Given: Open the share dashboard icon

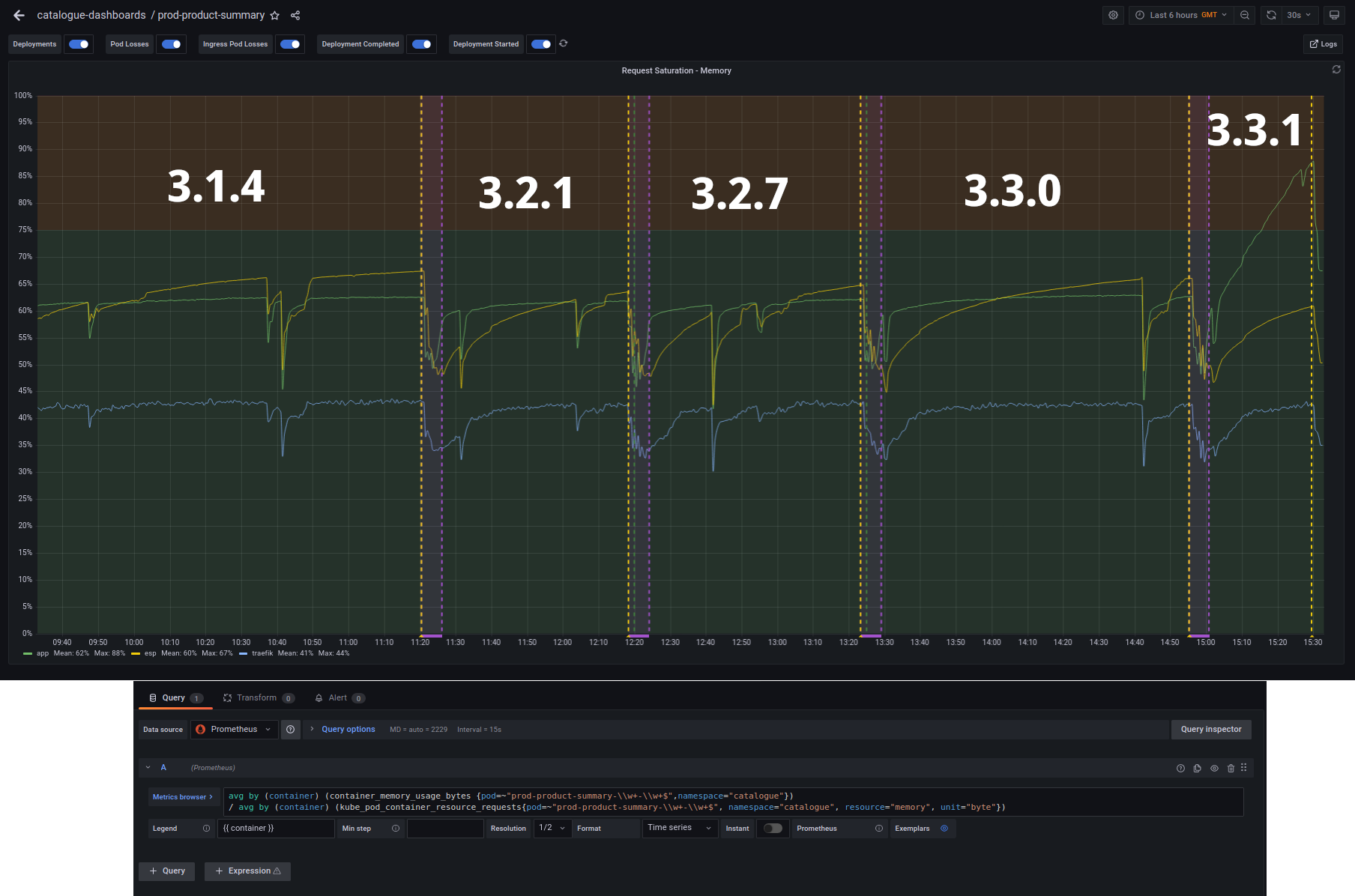Looking at the screenshot, I should [x=295, y=15].
